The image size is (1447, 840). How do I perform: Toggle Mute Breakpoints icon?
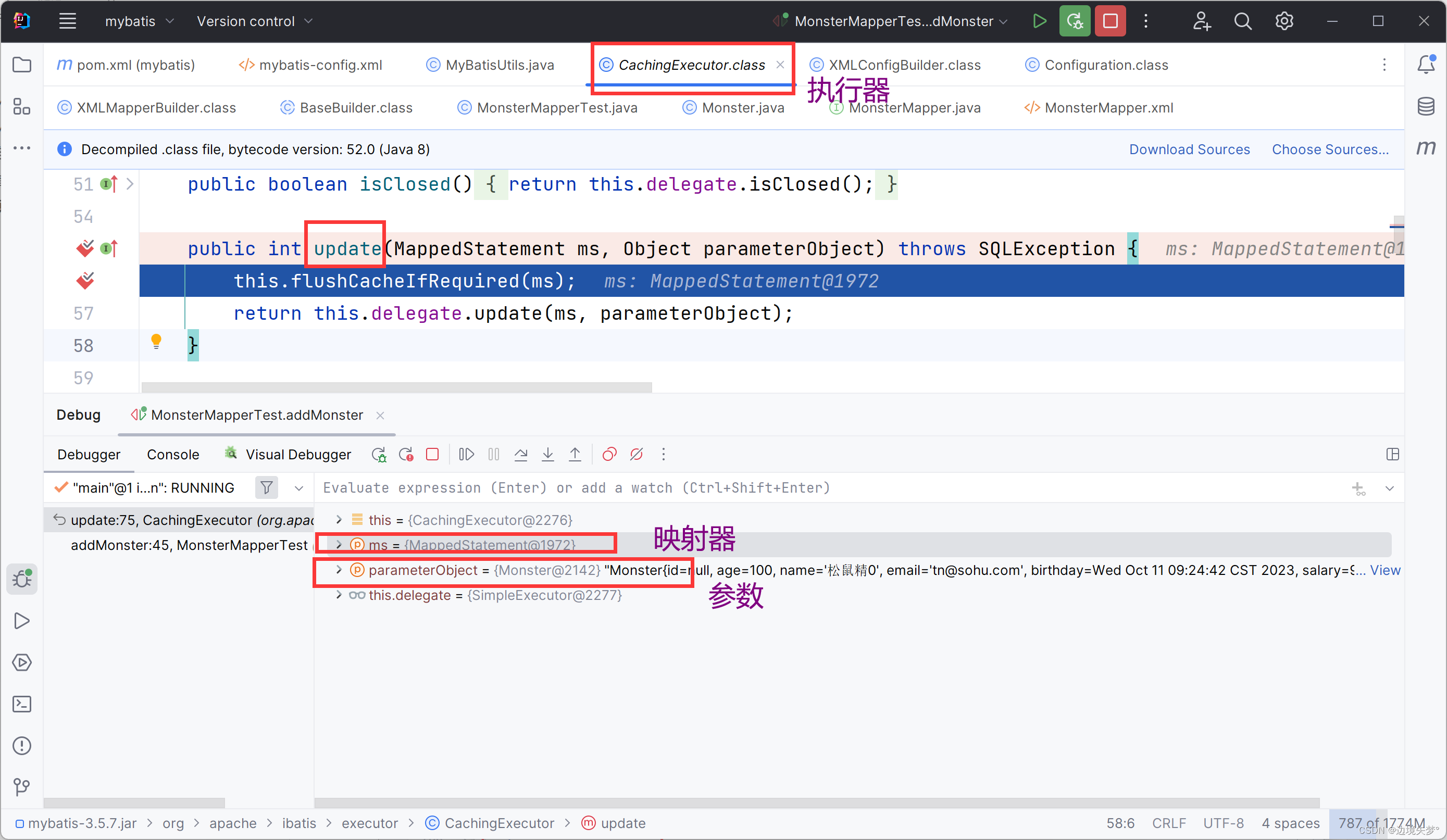636,455
